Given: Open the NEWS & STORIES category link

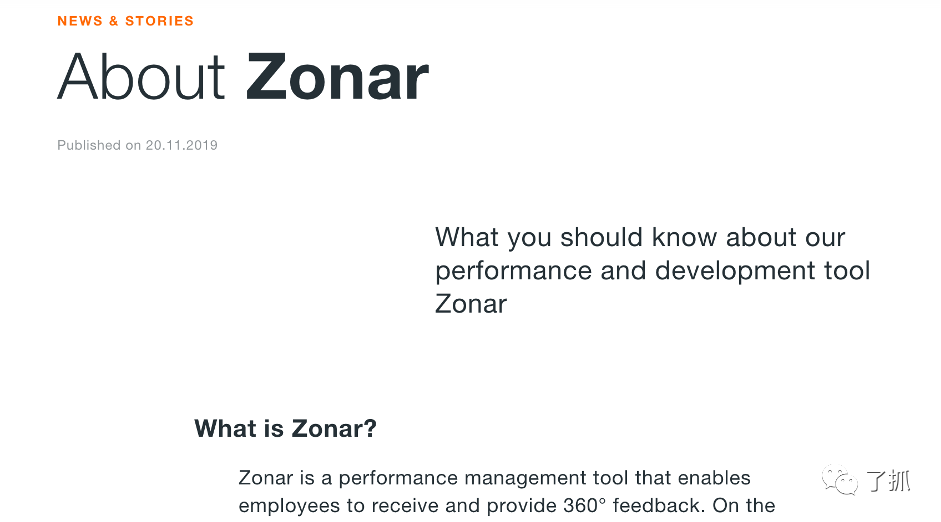Looking at the screenshot, I should pos(125,21).
